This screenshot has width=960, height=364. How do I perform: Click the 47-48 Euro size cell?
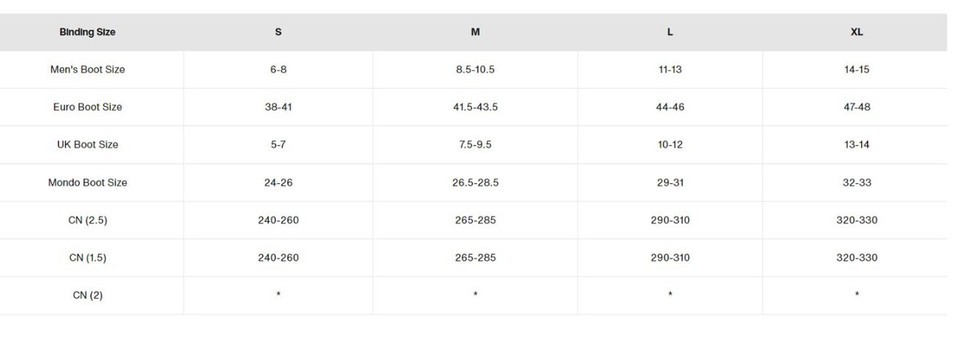coord(857,107)
